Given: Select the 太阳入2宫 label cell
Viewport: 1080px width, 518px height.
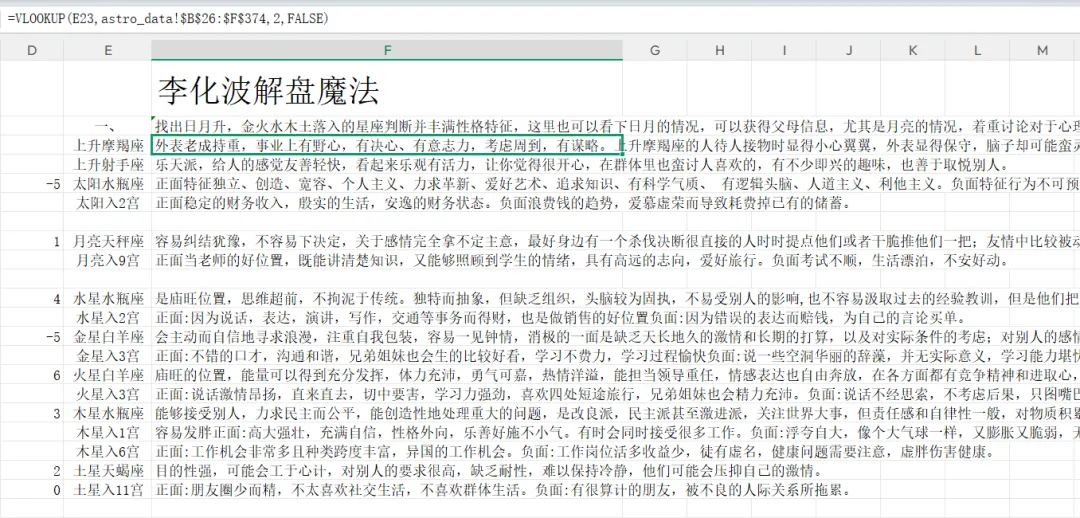Looking at the screenshot, I should tap(108, 203).
